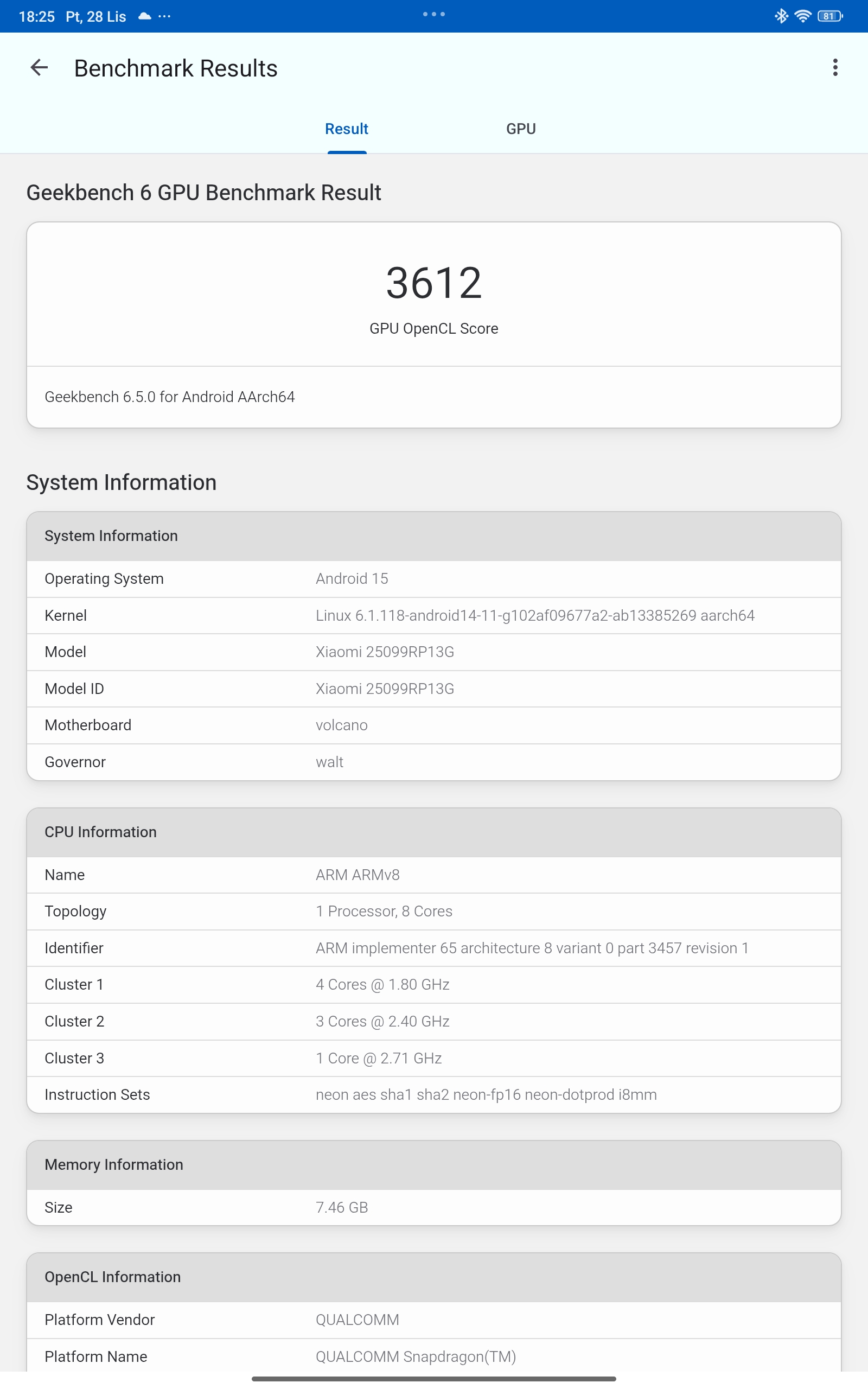Open the three-dot overflow menu
The image size is (868, 1389).
click(835, 68)
